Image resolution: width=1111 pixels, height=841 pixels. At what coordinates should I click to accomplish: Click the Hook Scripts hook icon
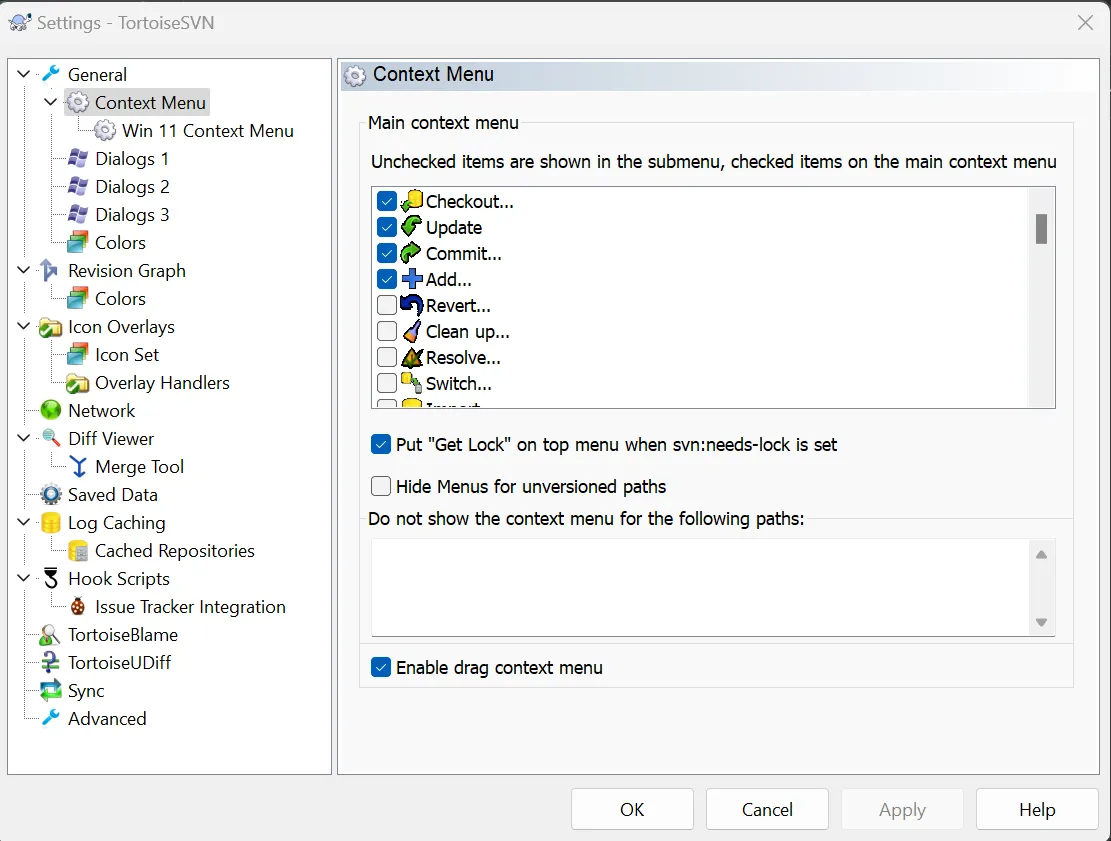(51, 579)
